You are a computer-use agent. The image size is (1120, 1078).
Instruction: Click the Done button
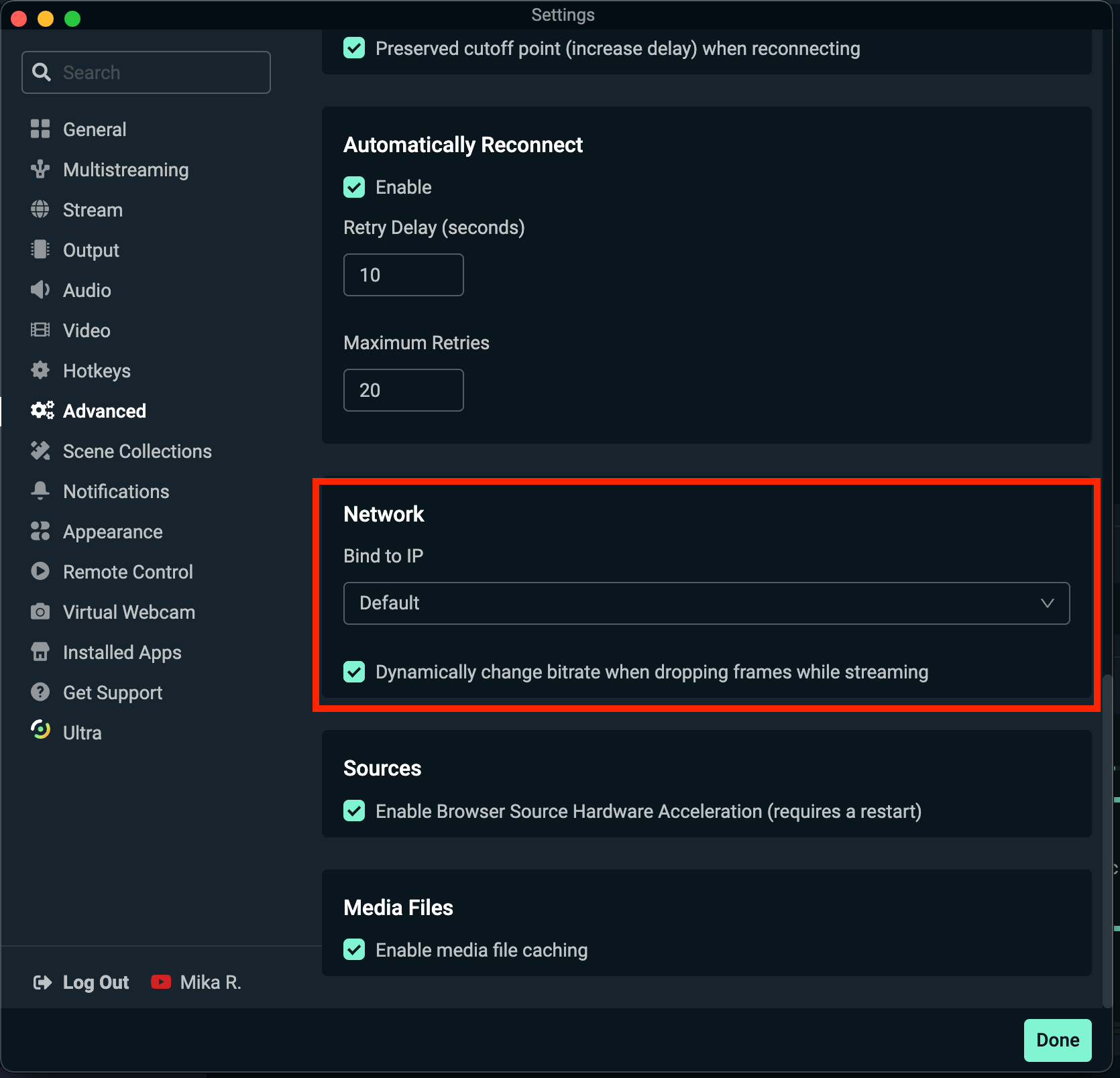pos(1057,1040)
